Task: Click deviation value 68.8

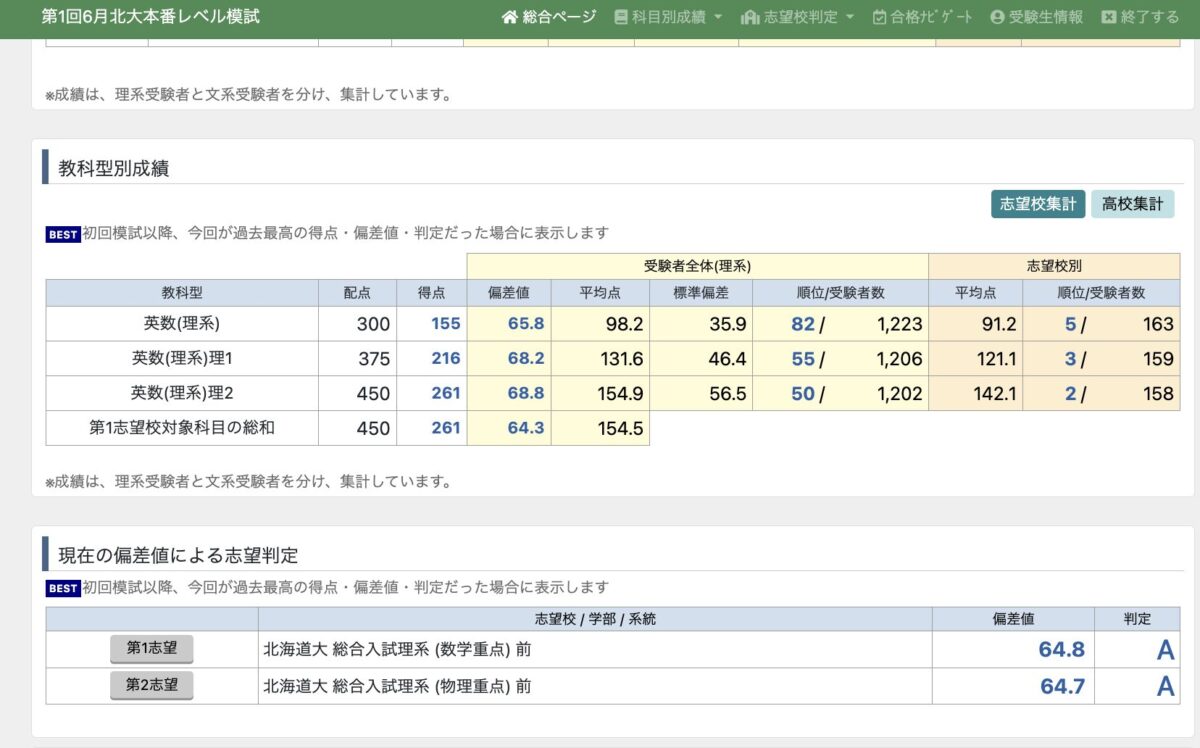Action: coord(526,394)
